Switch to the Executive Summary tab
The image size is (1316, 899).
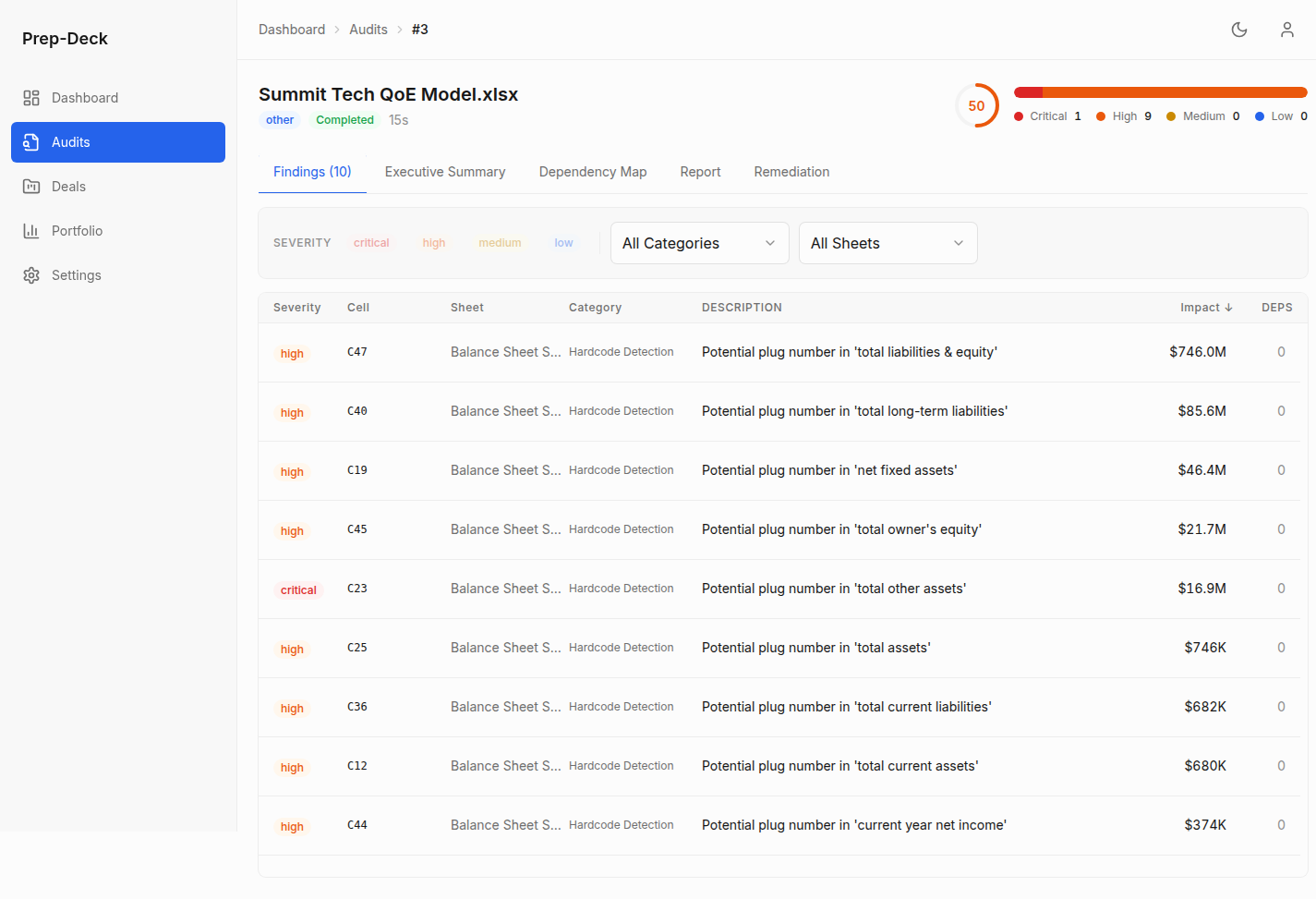(x=445, y=172)
